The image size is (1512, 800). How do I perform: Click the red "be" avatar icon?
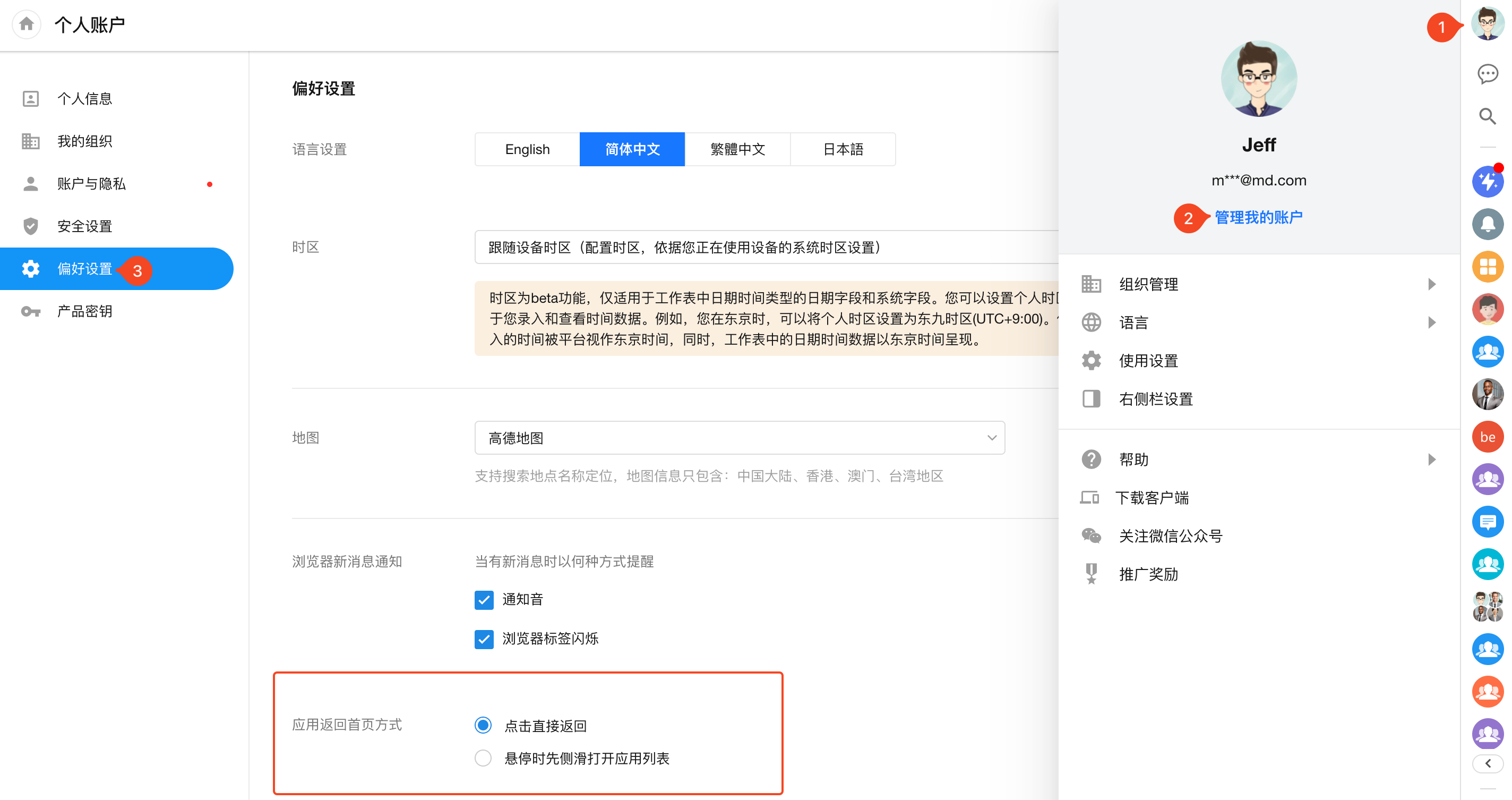pos(1488,437)
